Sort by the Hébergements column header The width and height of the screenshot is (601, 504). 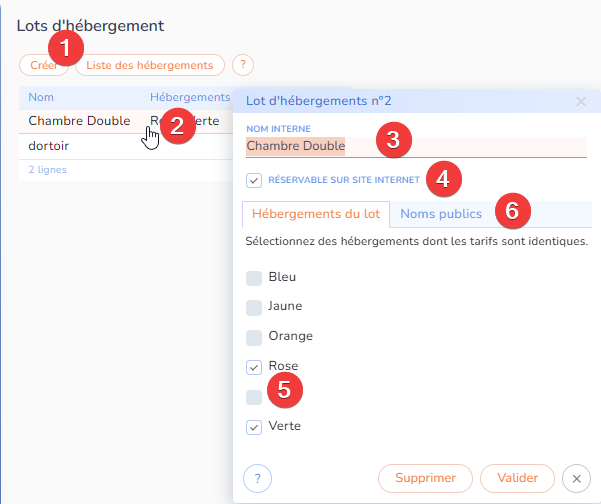point(190,97)
